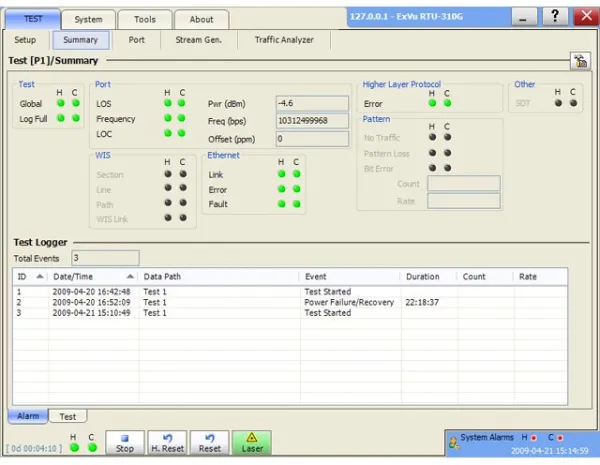Screen dimensions: 600x465
Task: Click the Reset button in bottom toolbar
Action: 209,443
